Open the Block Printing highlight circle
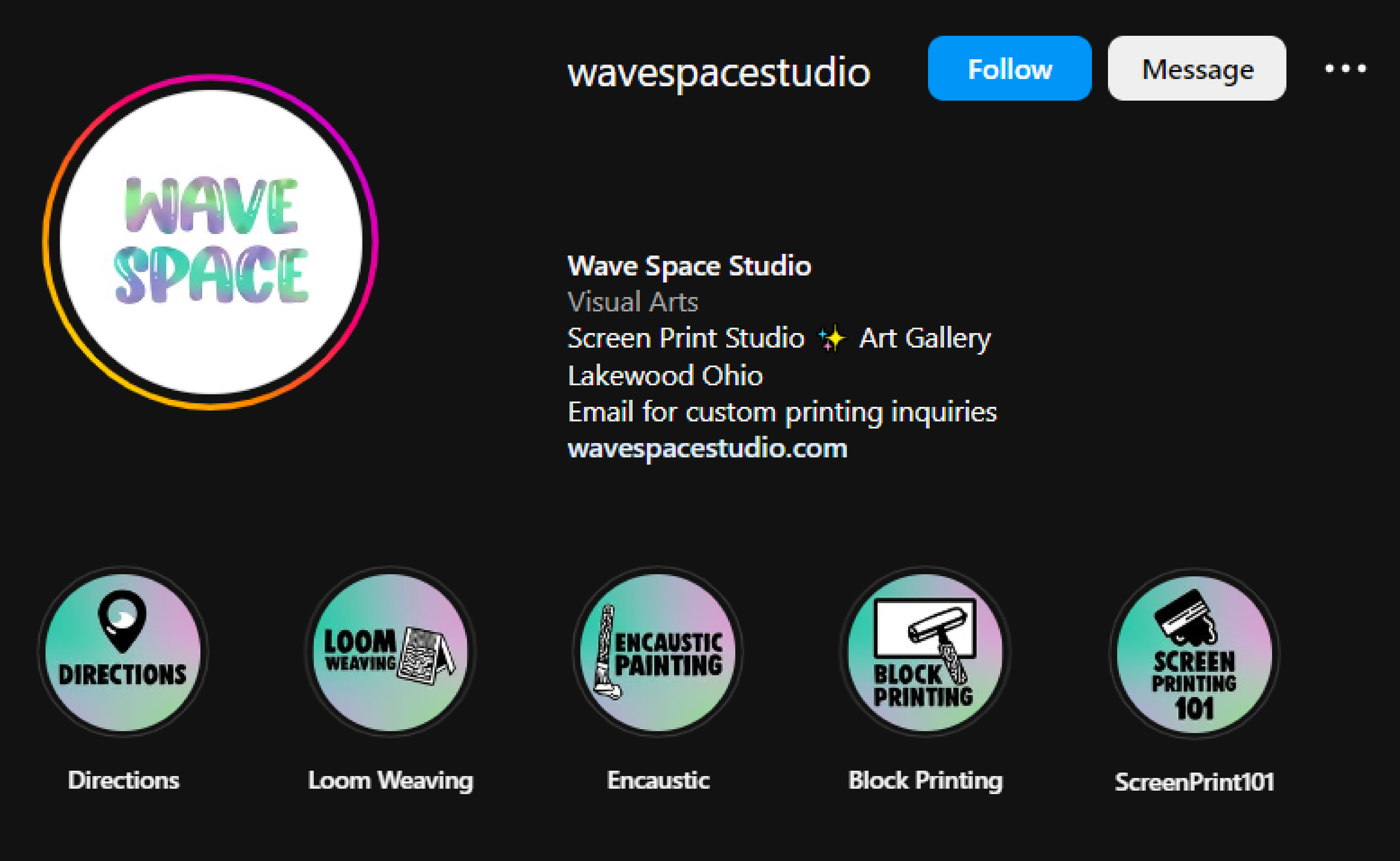This screenshot has width=1400, height=861. click(925, 652)
